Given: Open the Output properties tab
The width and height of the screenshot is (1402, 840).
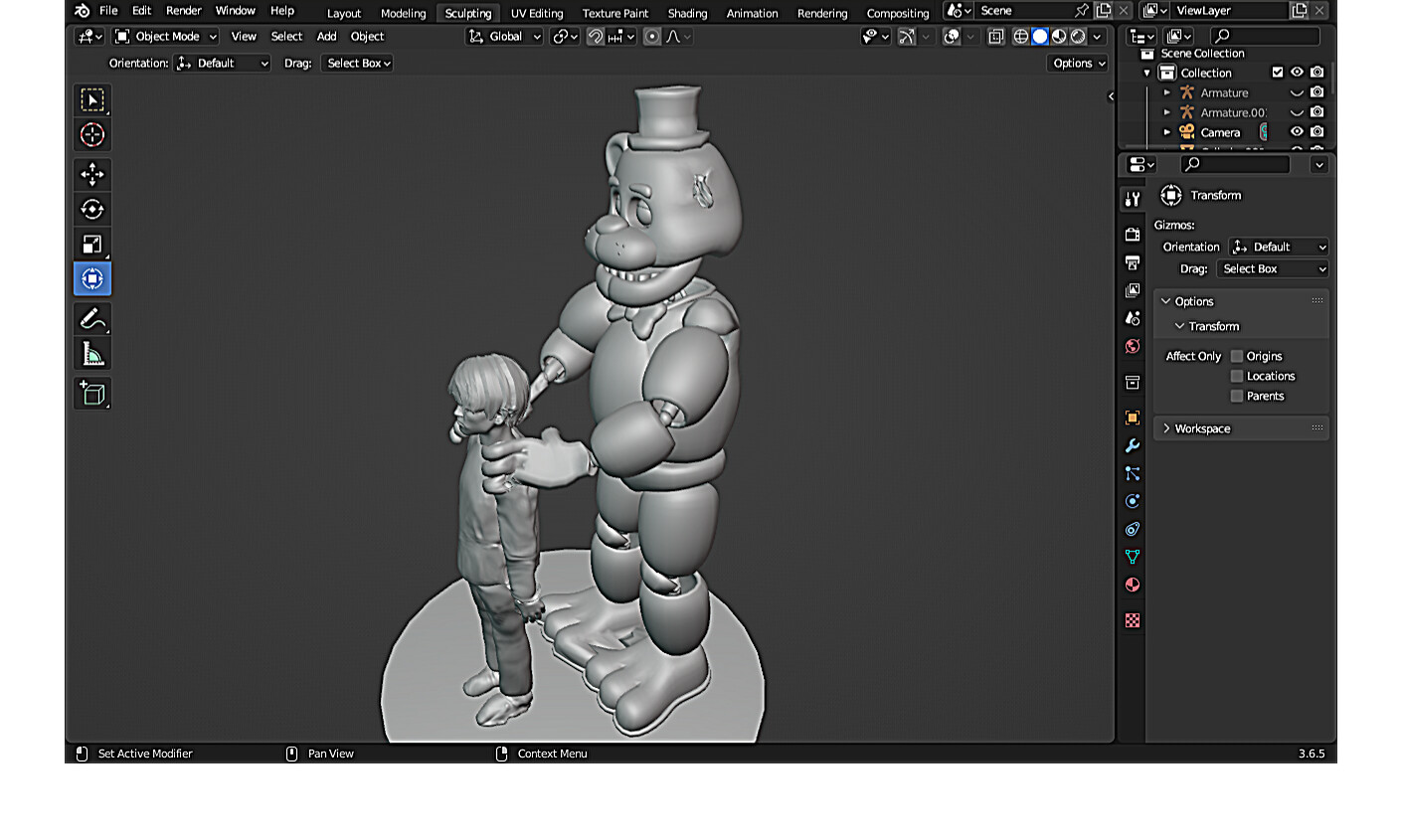Looking at the screenshot, I should click(1132, 262).
